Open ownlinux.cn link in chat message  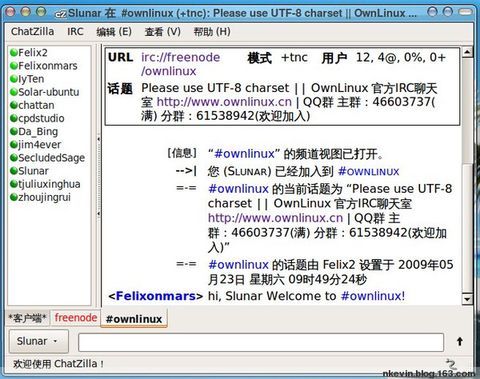(x=275, y=218)
